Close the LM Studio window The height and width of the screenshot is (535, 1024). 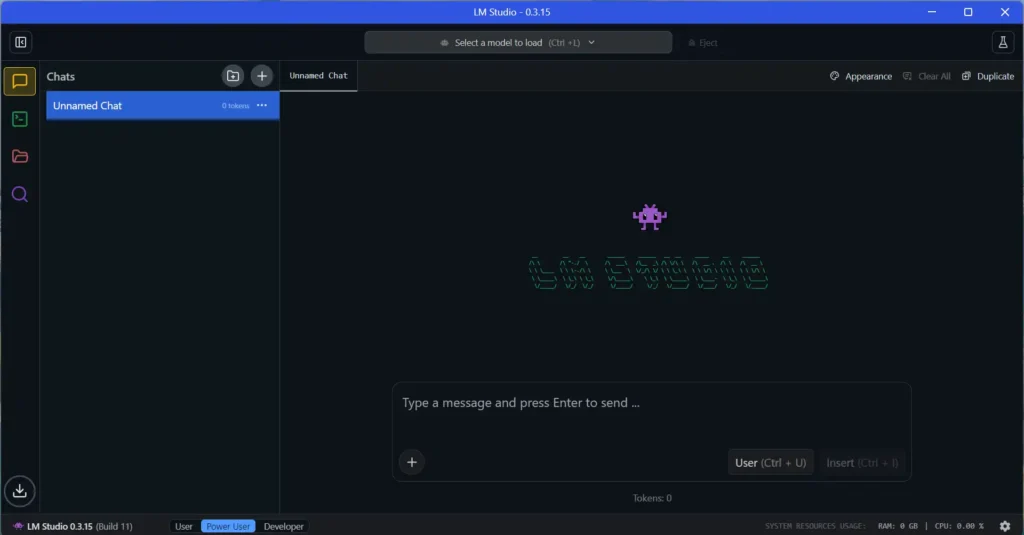click(x=1004, y=12)
